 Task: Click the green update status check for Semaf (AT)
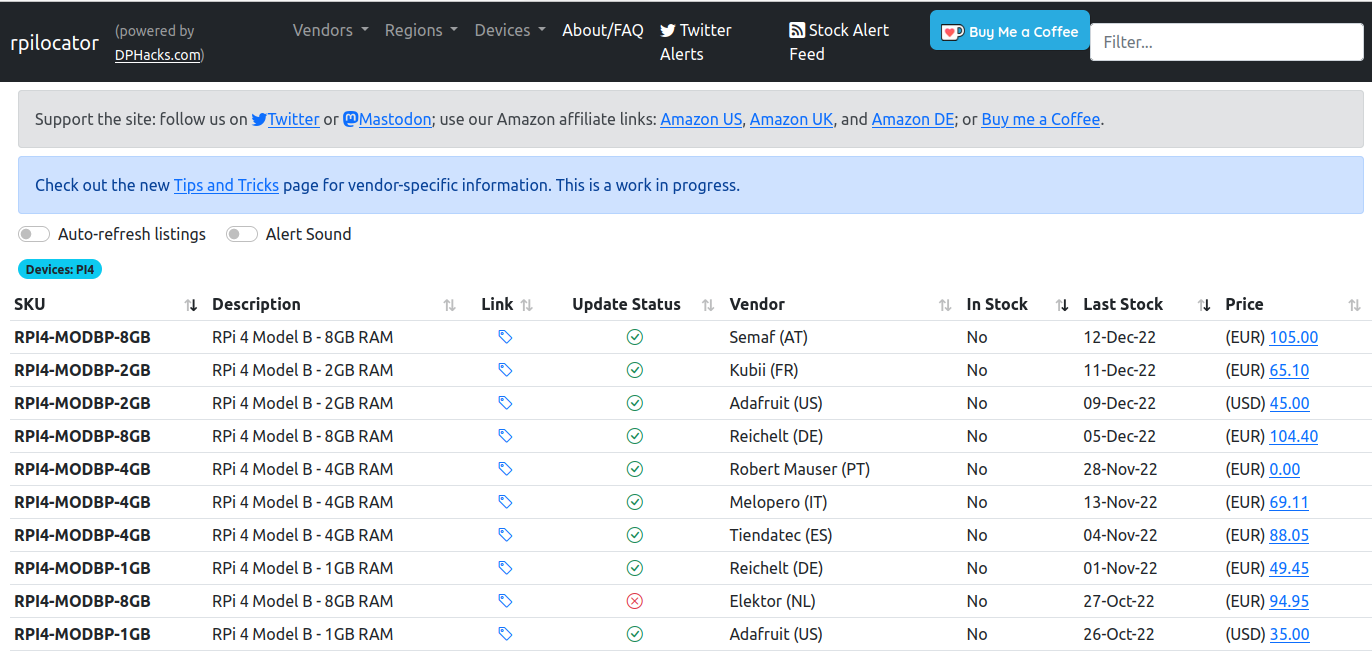pyautogui.click(x=634, y=337)
